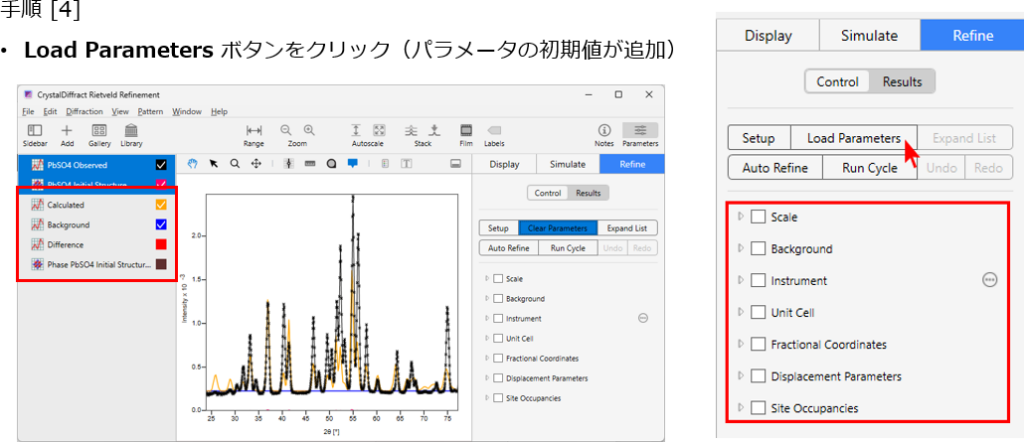Toggle the Sidebar icon in the toolbar
The image size is (1024, 442).
[34, 131]
